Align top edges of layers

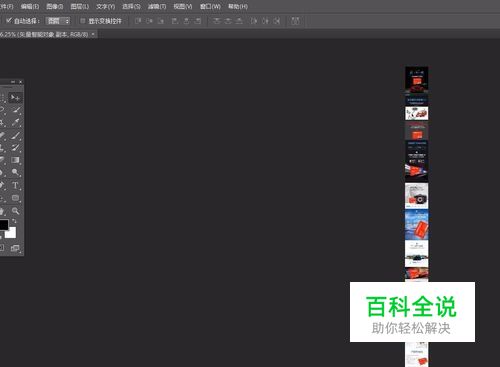coord(138,21)
